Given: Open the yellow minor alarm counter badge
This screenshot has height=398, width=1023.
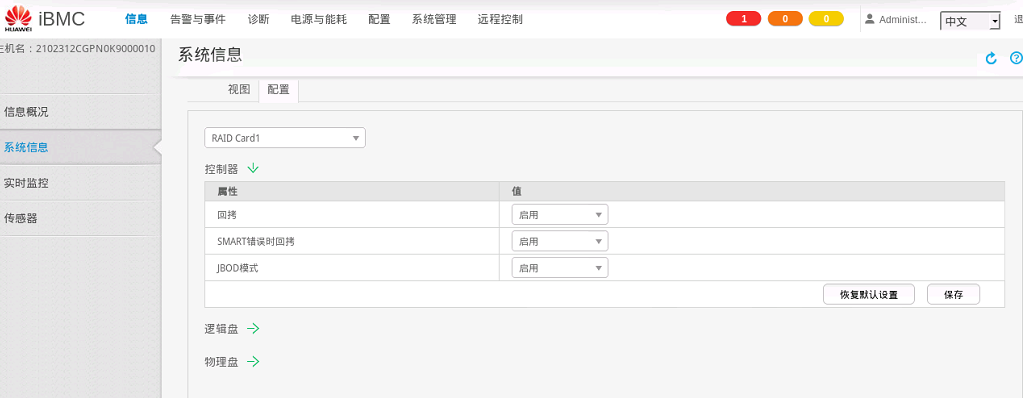Looking at the screenshot, I should click(x=826, y=19).
